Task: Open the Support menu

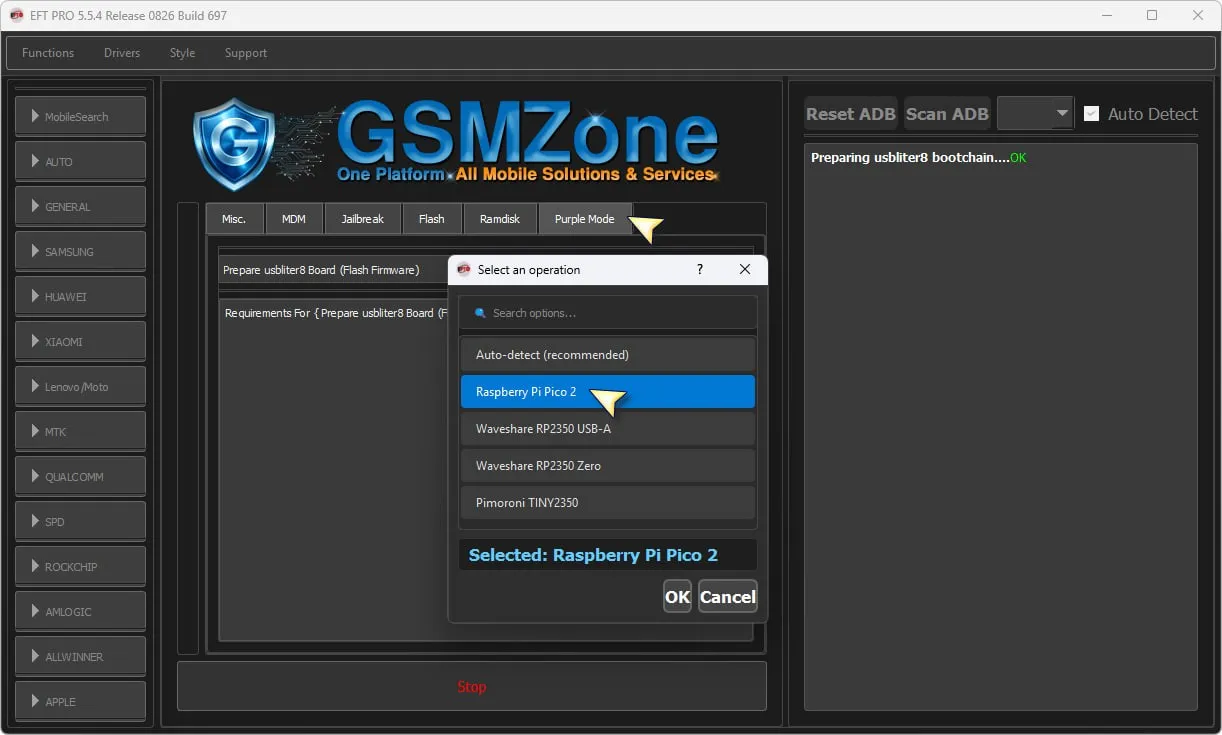Action: tap(246, 53)
